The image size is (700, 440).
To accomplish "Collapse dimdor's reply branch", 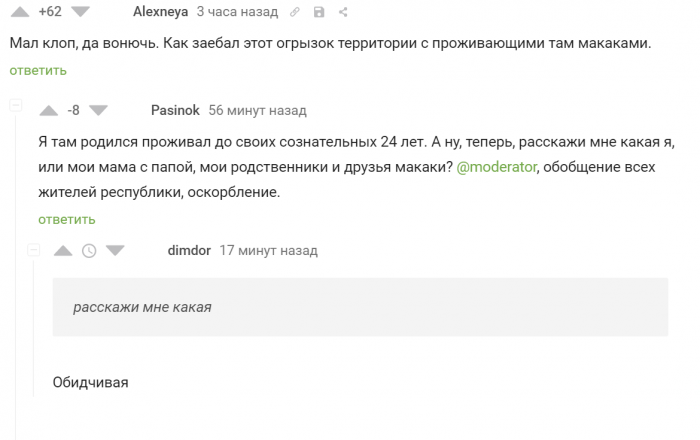I will coord(33,250).
